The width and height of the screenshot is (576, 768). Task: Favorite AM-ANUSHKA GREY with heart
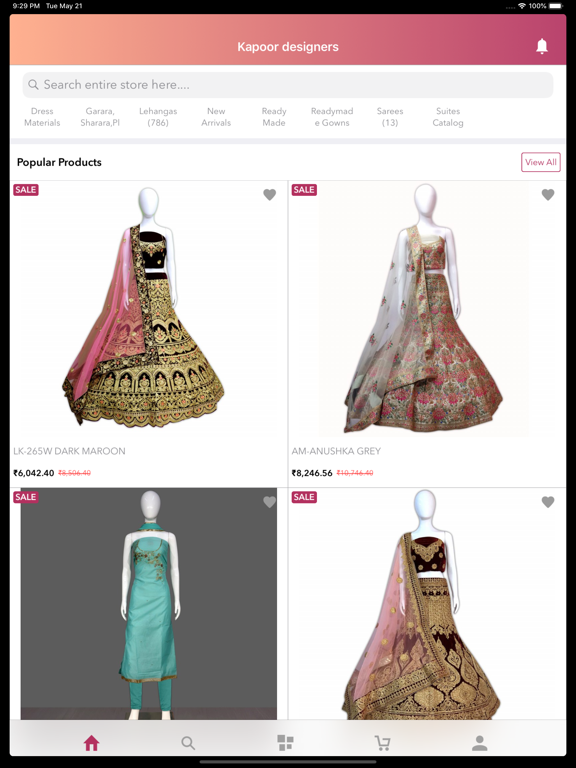[548, 194]
